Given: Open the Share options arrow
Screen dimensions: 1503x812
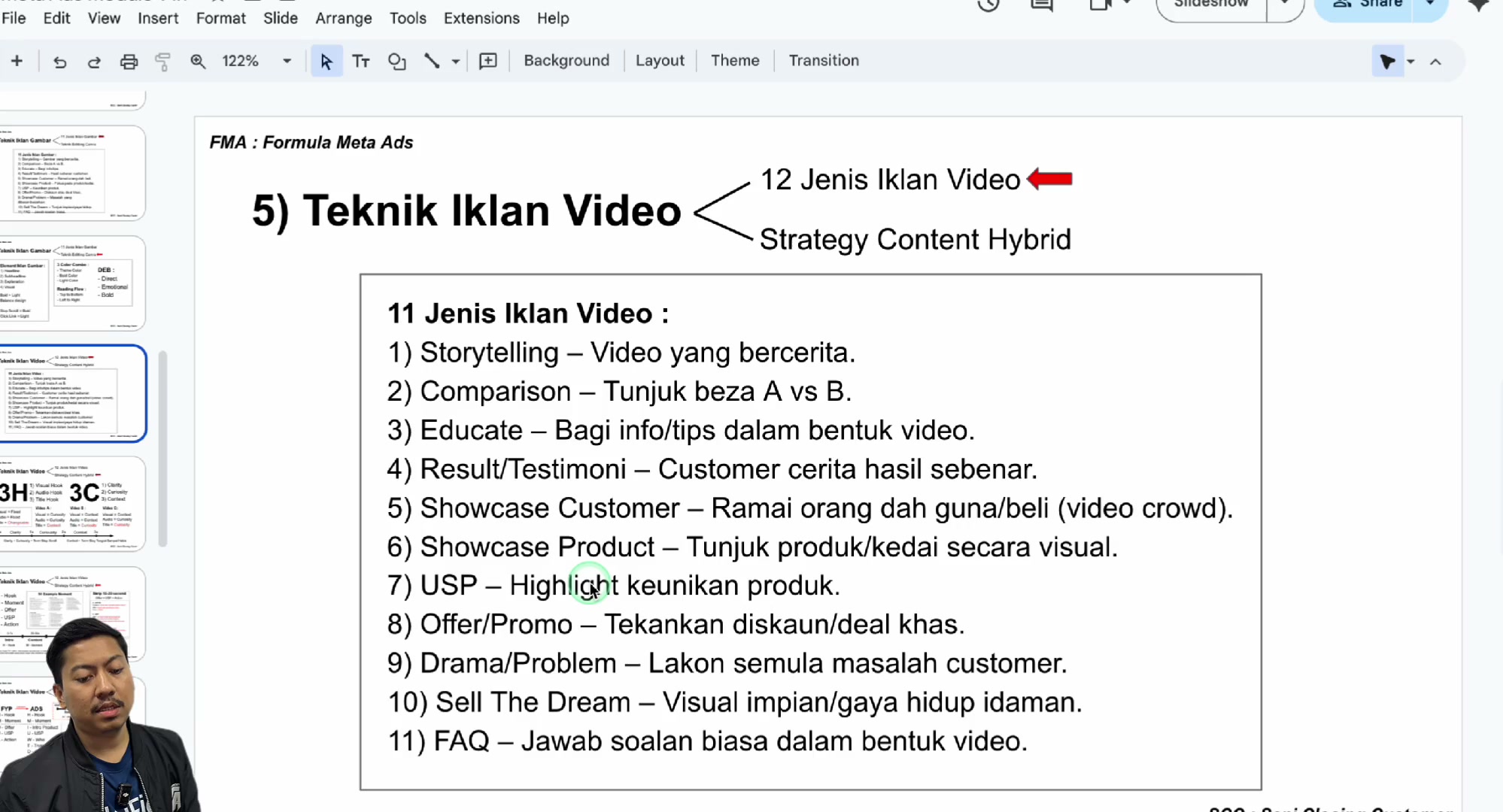Looking at the screenshot, I should pos(1430,5).
